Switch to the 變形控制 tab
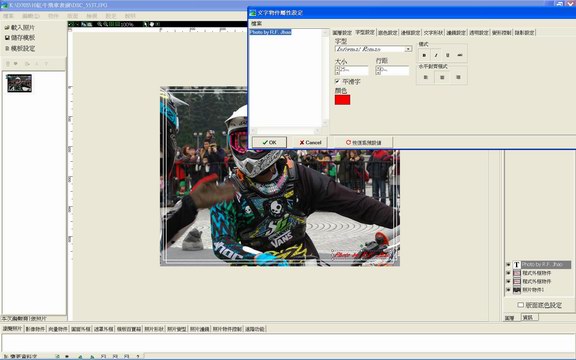576x360 pixels. coord(501,33)
